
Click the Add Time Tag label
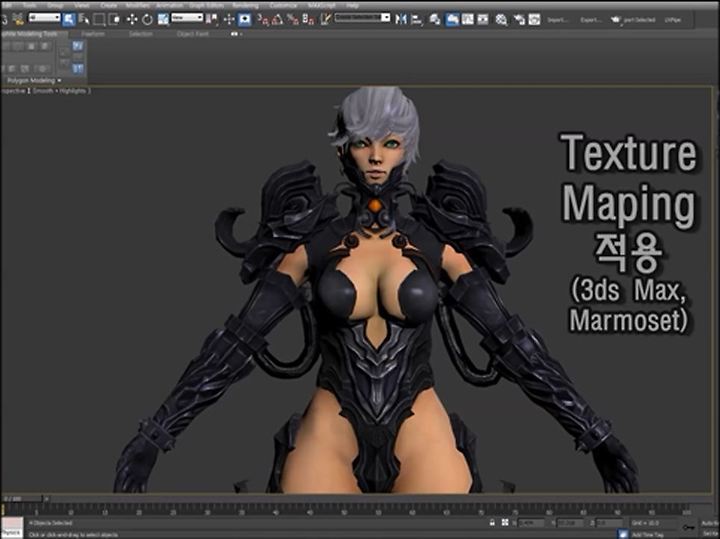[x=648, y=534]
